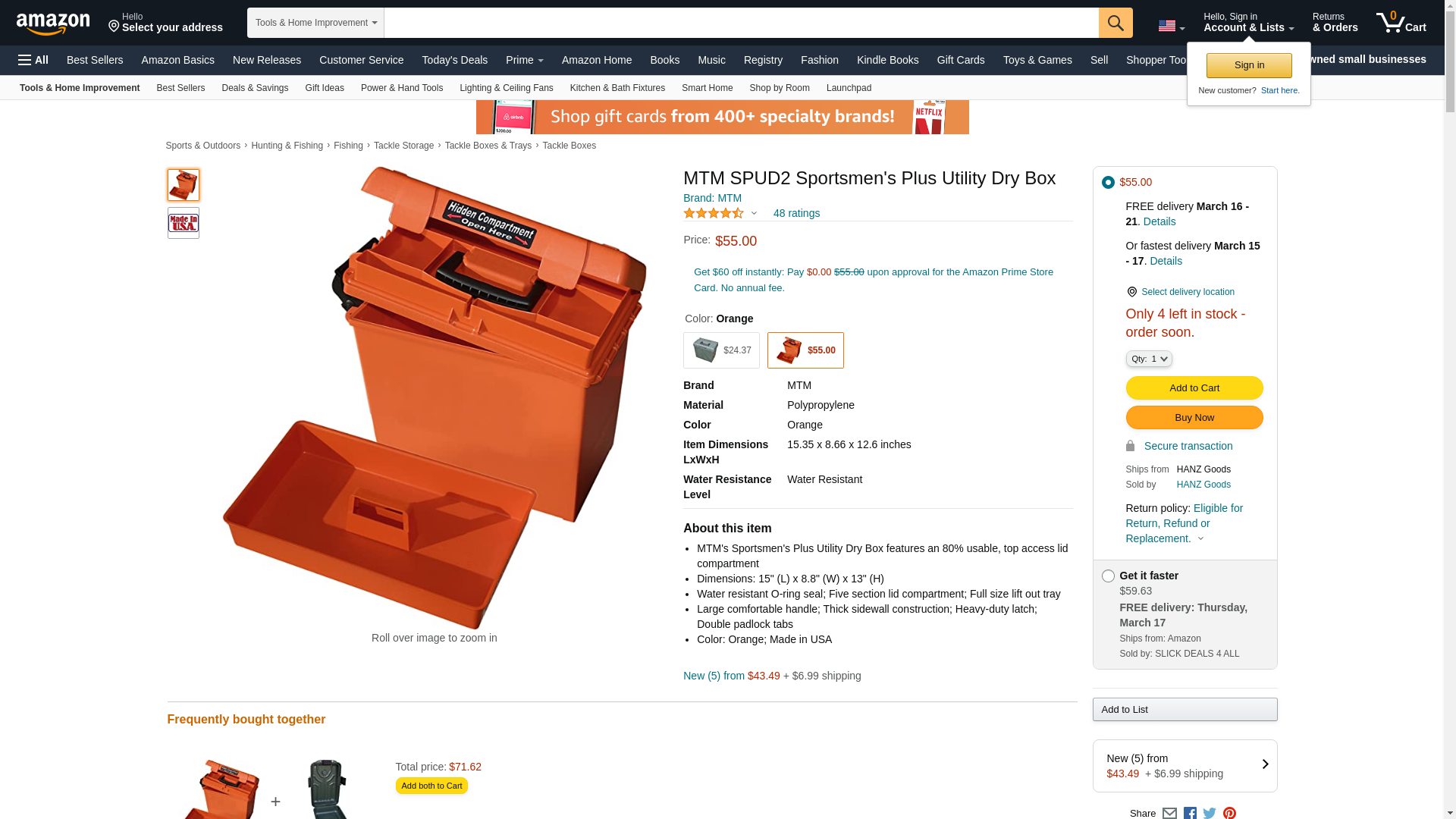This screenshot has height=819, width=1456.
Task: Share via the email envelope icon
Action: coord(1169,813)
